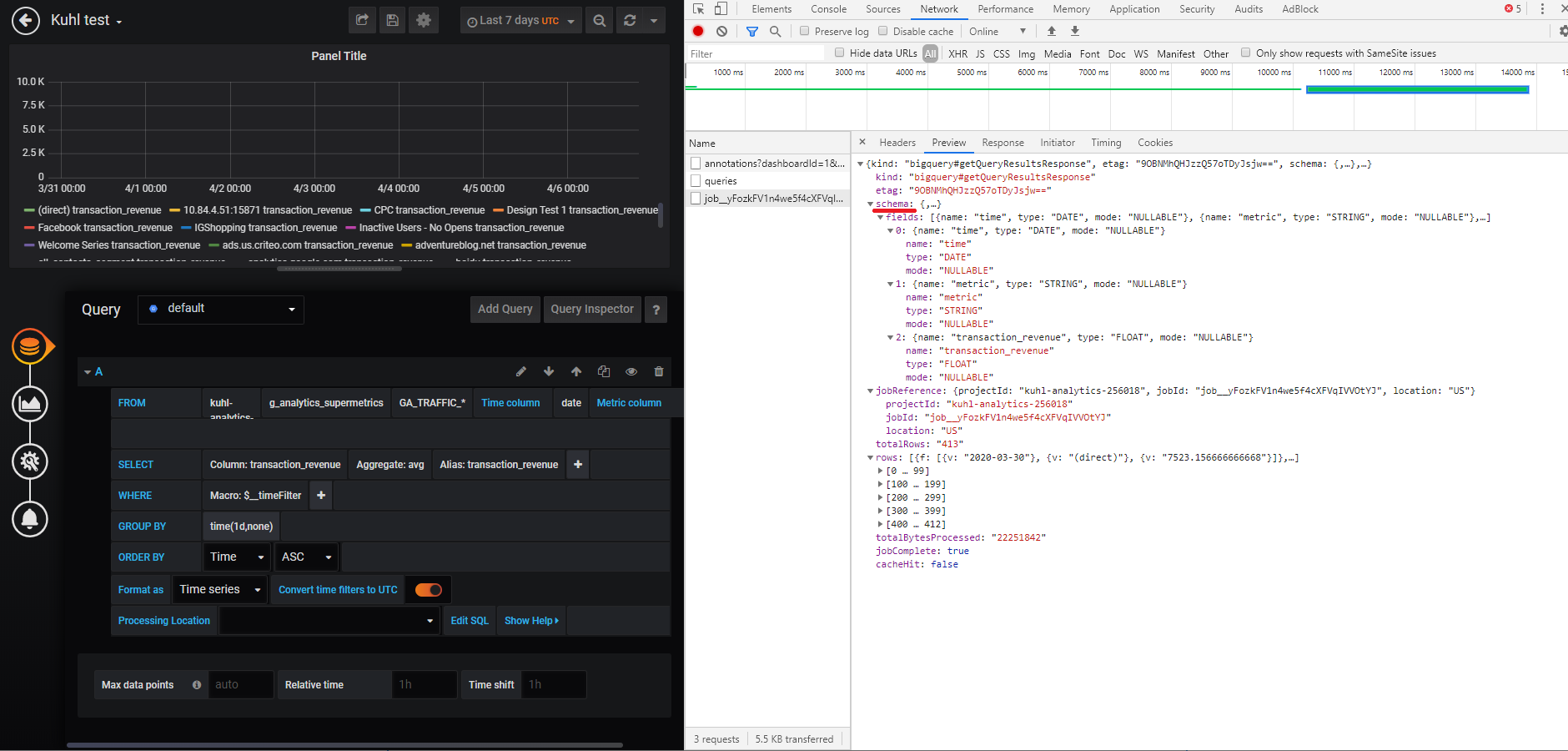The image size is (1568, 751).
Task: Duplicate query A with the copy icon
Action: 604,371
